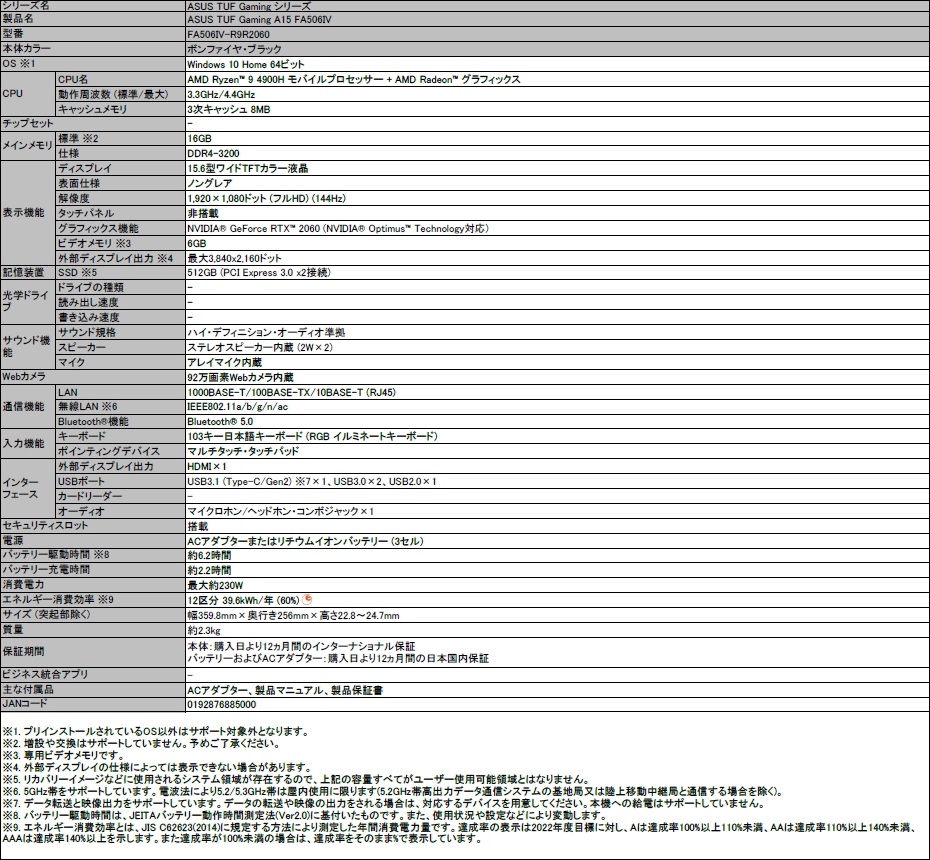Image resolution: width=930 pixels, height=860 pixels.
Task: Click the speaker value ステレオスピーカー内蔵 (2W×2)
Action: pos(260,348)
